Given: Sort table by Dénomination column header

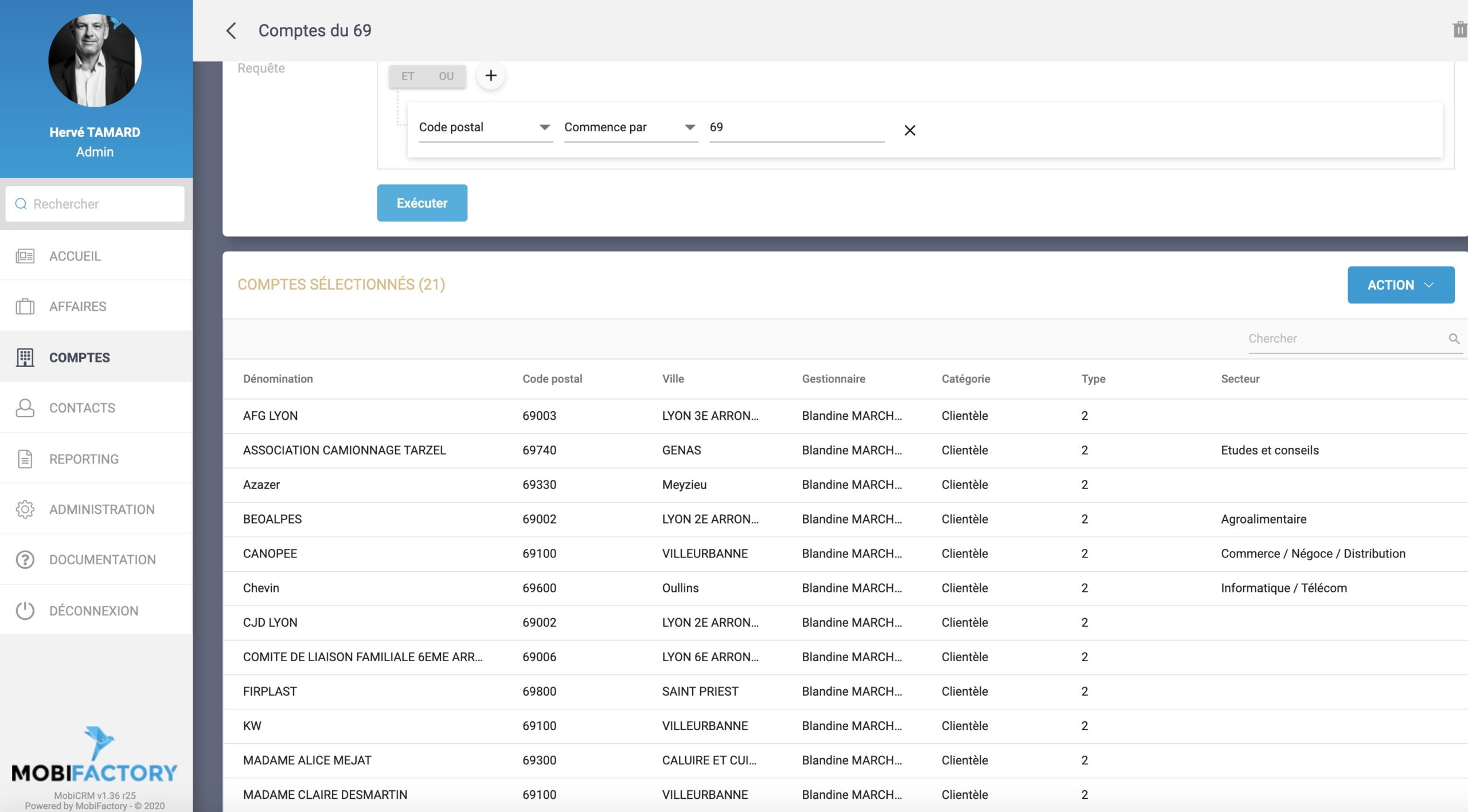Looking at the screenshot, I should tap(278, 379).
